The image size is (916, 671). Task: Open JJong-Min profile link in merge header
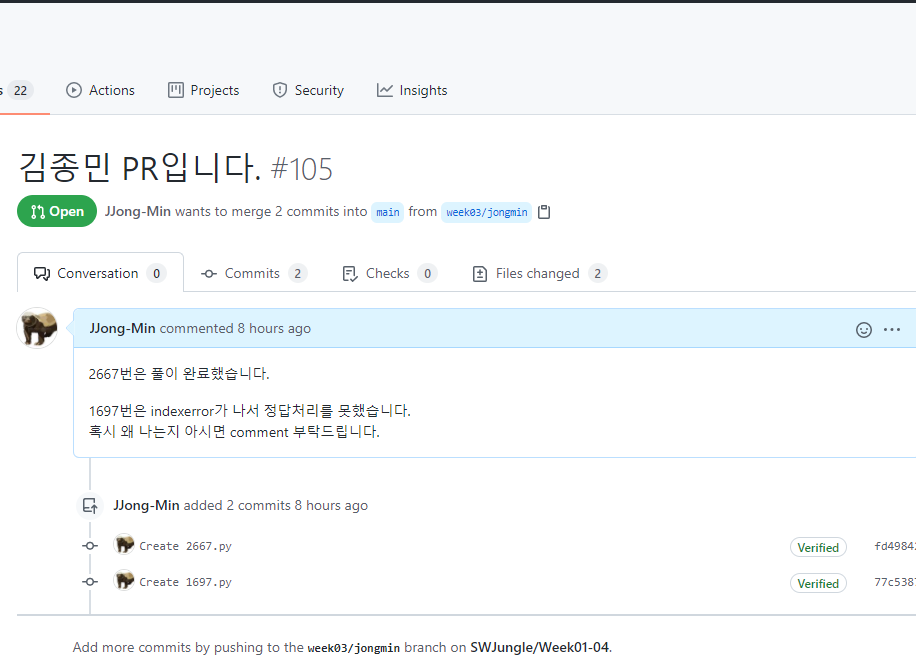pyautogui.click(x=138, y=211)
